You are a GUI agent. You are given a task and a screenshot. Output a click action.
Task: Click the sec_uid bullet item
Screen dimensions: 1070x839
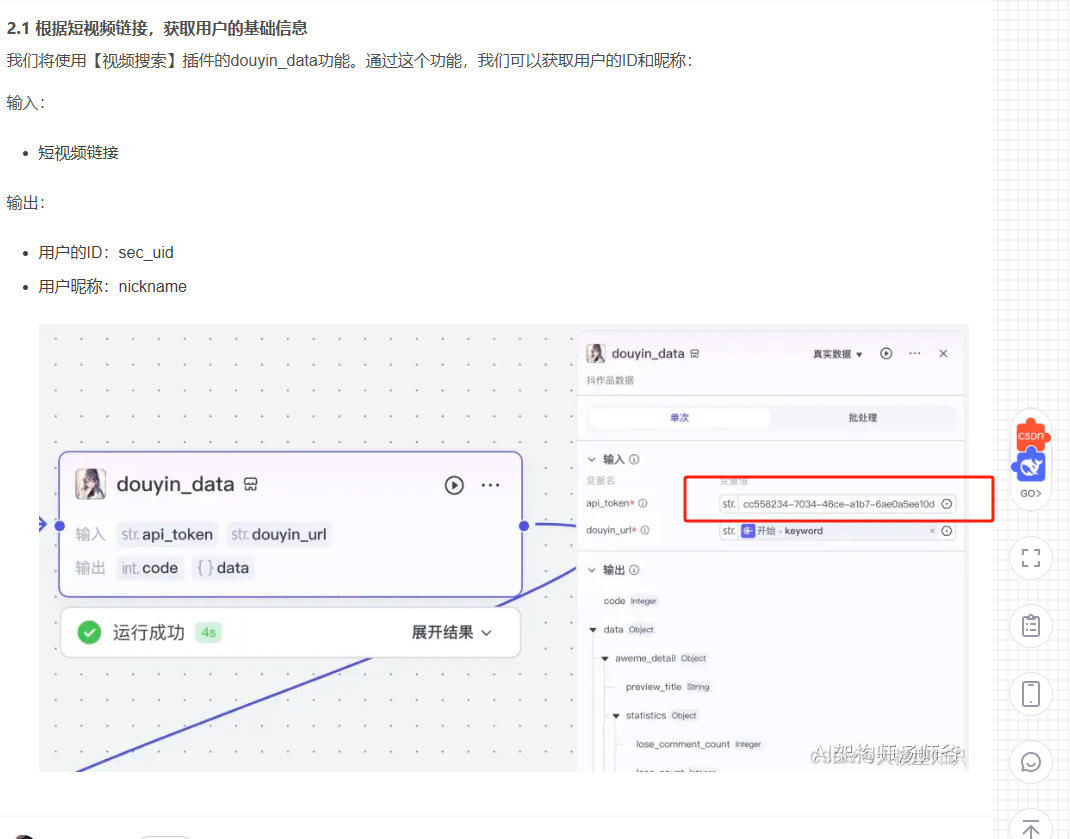[x=106, y=253]
